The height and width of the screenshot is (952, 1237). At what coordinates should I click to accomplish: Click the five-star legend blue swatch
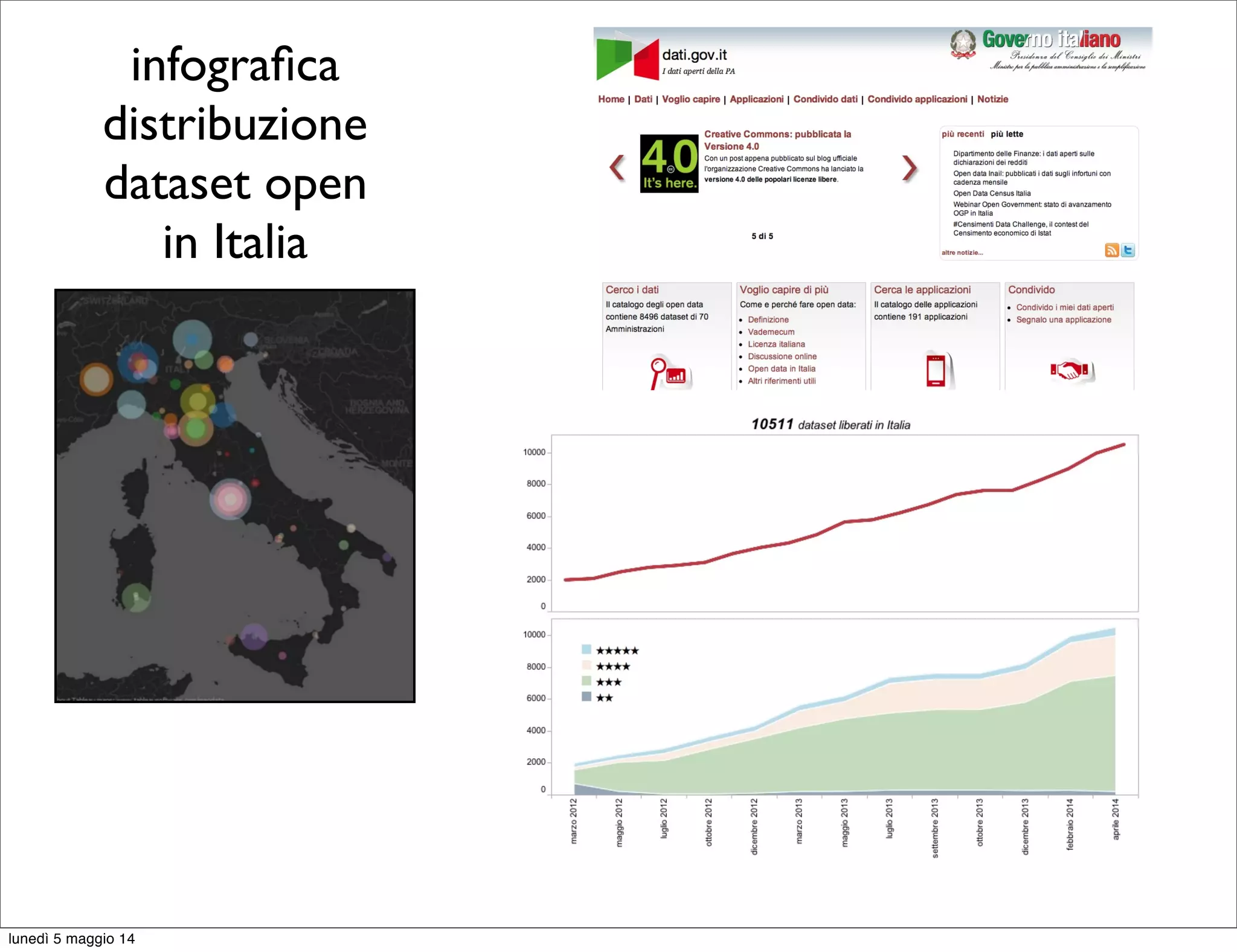click(x=586, y=649)
